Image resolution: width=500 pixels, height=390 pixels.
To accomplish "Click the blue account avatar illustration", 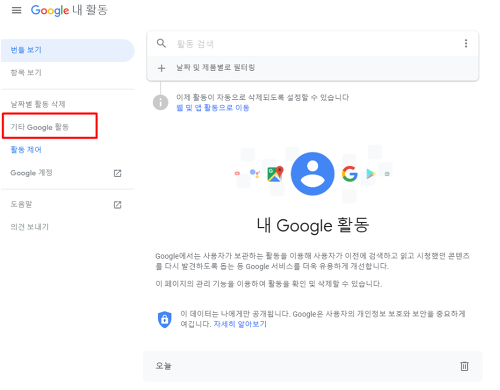I will [313, 174].
